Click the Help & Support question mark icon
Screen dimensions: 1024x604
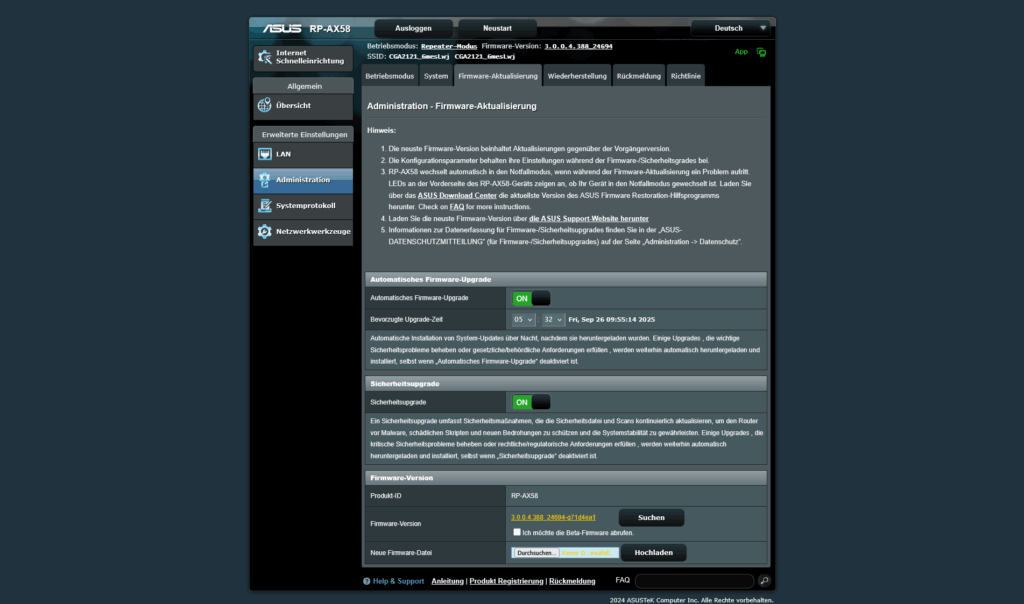[x=367, y=581]
